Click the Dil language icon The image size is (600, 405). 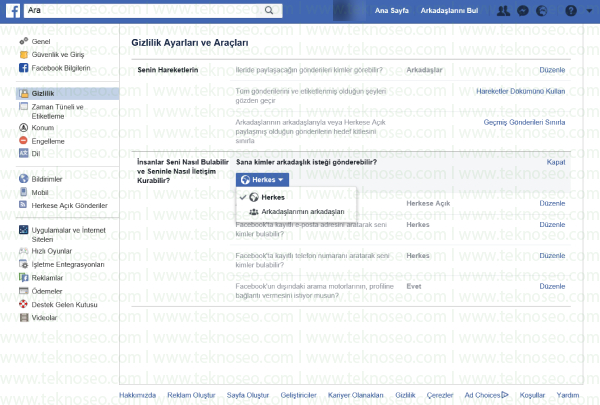click(x=24, y=153)
